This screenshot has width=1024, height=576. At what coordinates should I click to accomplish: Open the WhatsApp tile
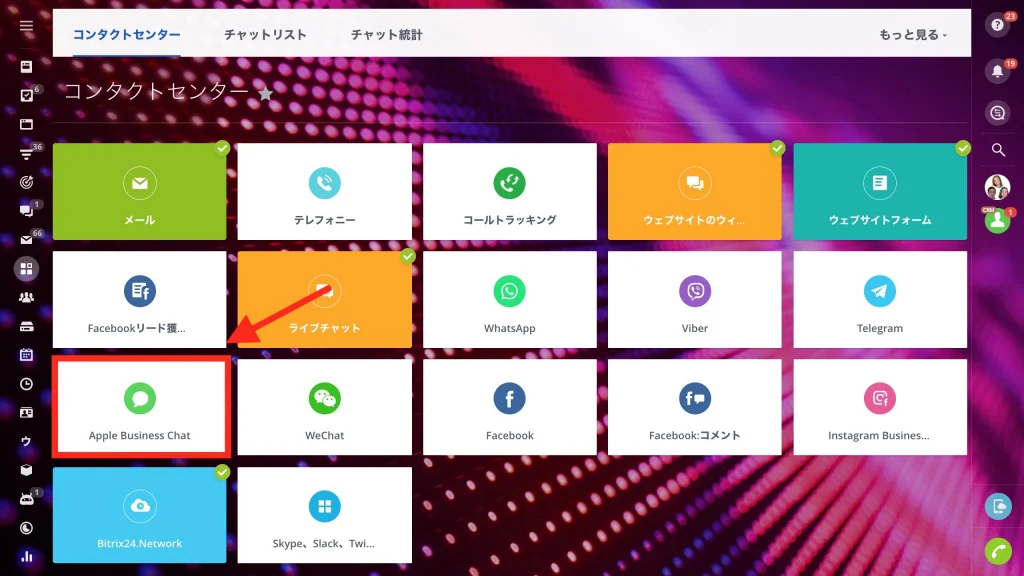(510, 299)
